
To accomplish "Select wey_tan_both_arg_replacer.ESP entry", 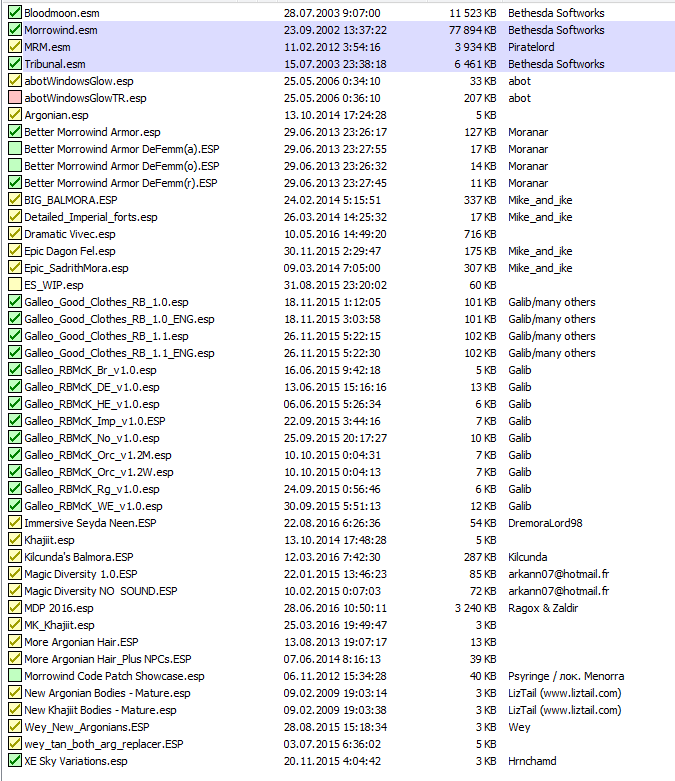I will (104, 744).
